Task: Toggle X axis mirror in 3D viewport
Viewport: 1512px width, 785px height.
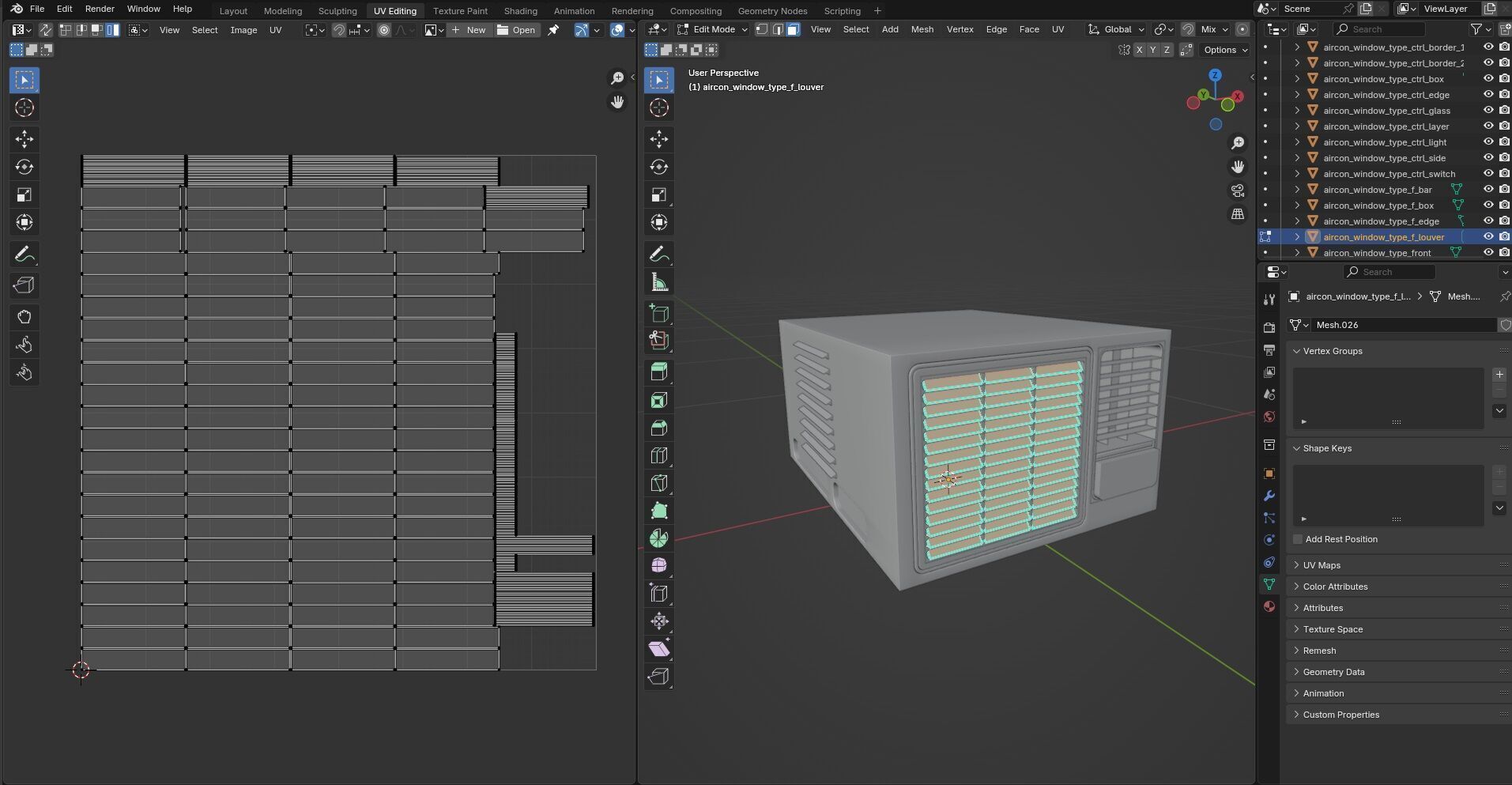Action: click(1139, 50)
